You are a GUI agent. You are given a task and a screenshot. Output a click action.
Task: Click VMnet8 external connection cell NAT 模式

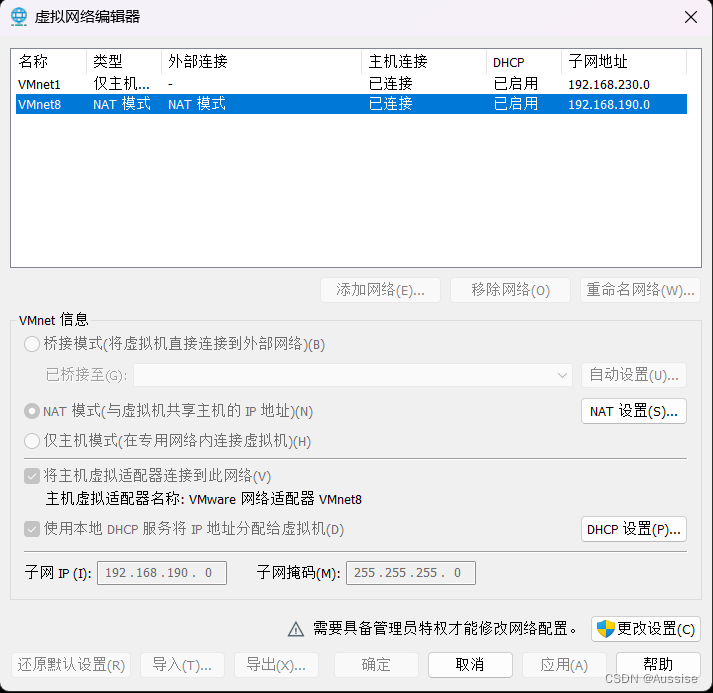coord(197,104)
